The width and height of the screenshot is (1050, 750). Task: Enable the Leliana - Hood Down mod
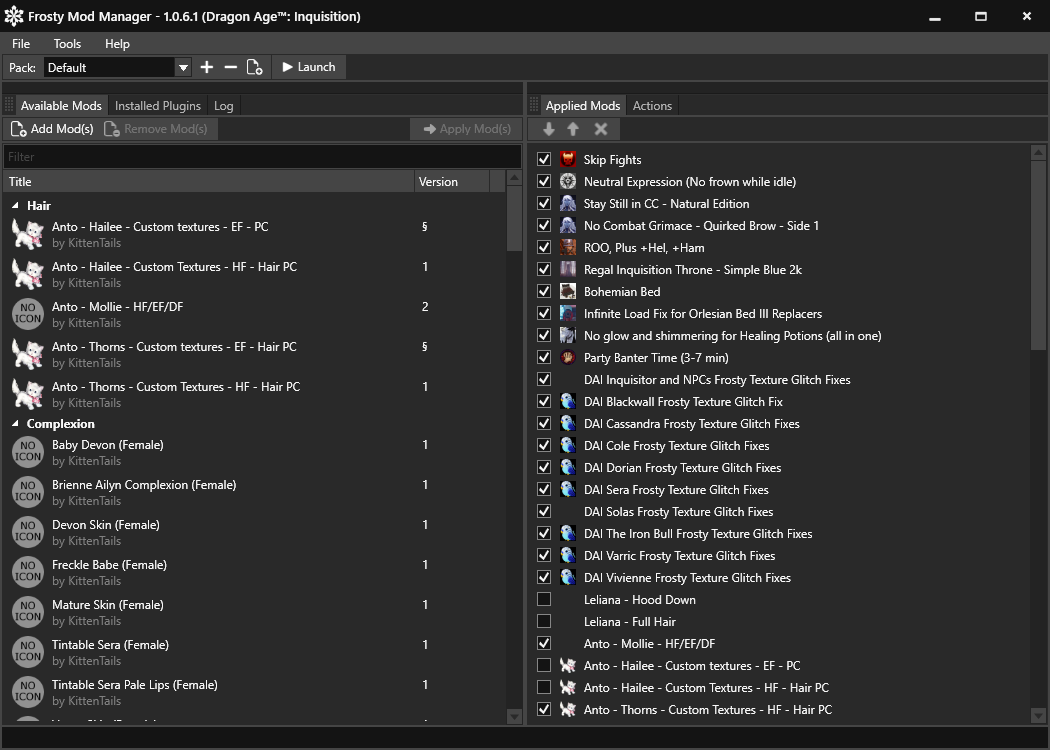(544, 600)
